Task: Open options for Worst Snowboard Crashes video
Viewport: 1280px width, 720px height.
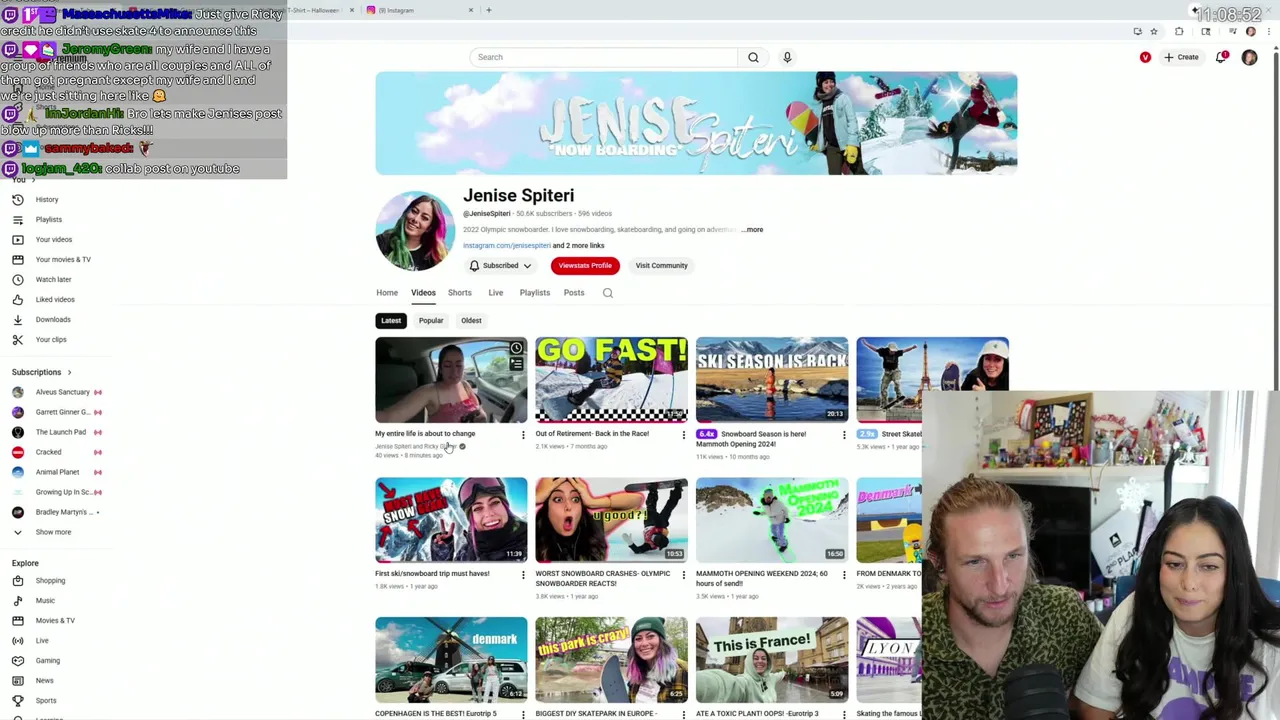Action: 683,574
